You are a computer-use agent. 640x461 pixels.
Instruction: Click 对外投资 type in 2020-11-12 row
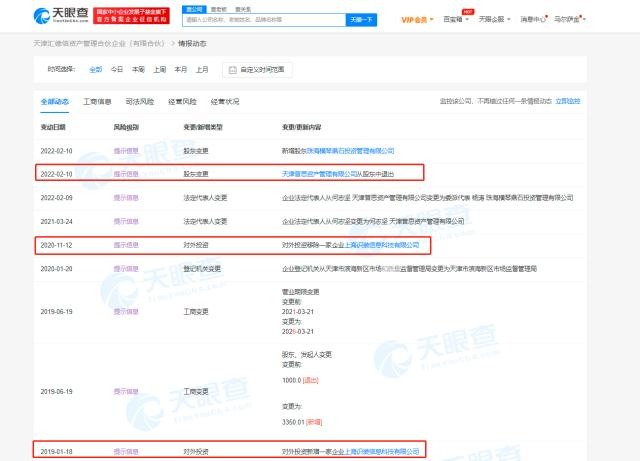point(196,245)
